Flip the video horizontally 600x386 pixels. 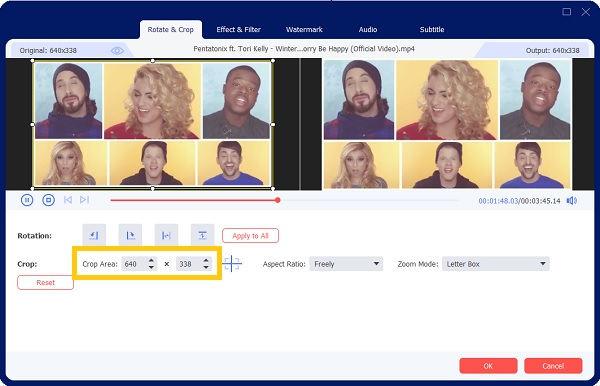pos(166,235)
